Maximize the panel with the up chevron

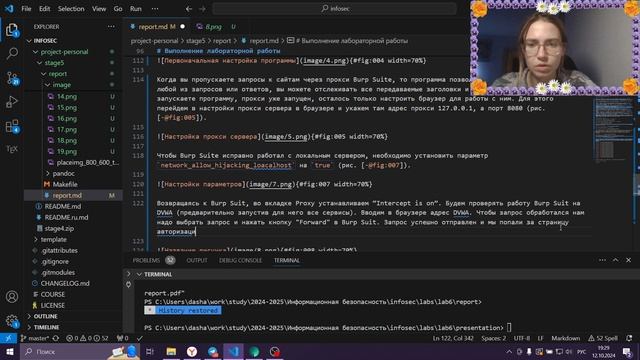(x=616, y=260)
